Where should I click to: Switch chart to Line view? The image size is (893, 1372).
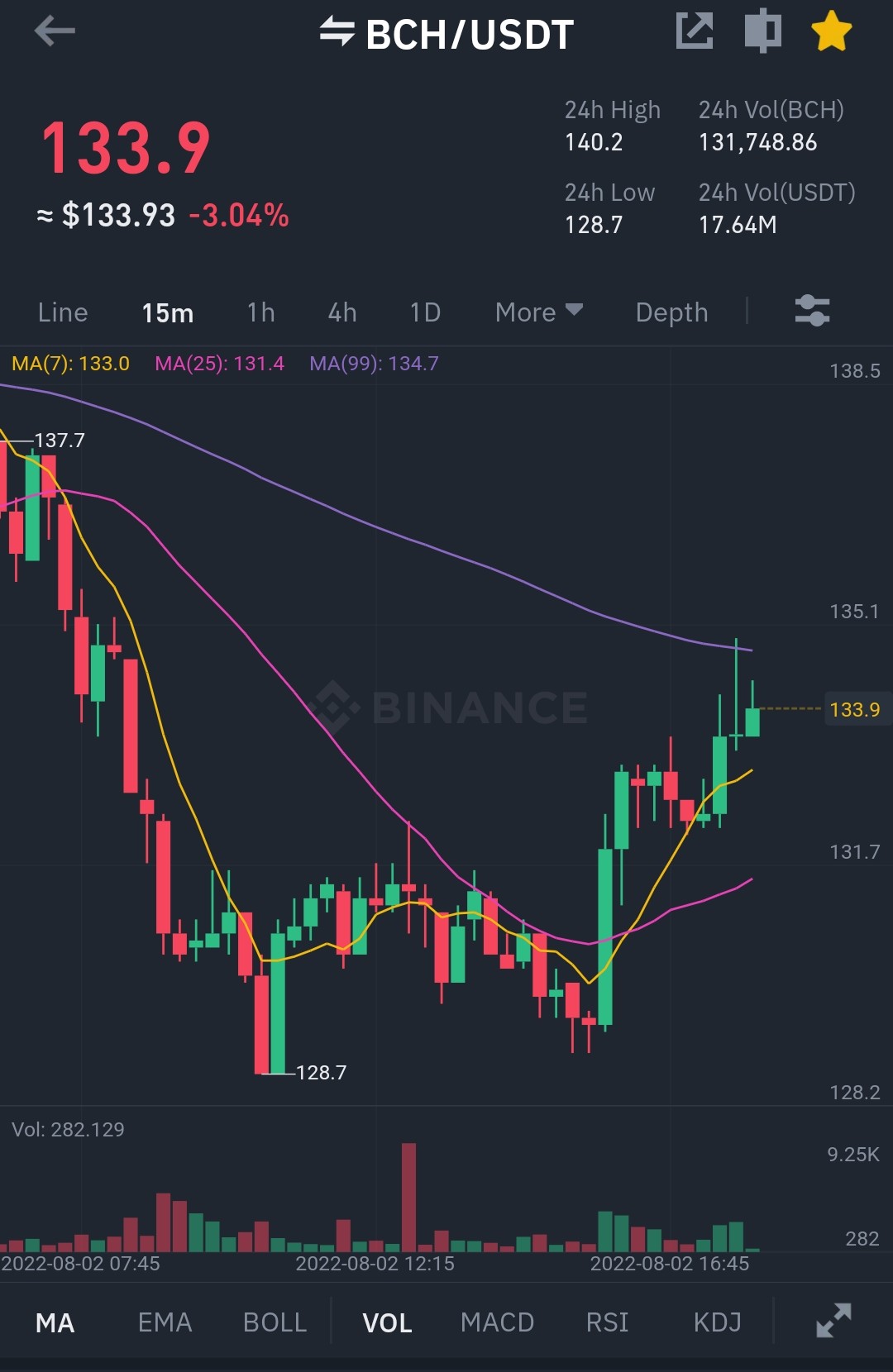click(x=63, y=312)
